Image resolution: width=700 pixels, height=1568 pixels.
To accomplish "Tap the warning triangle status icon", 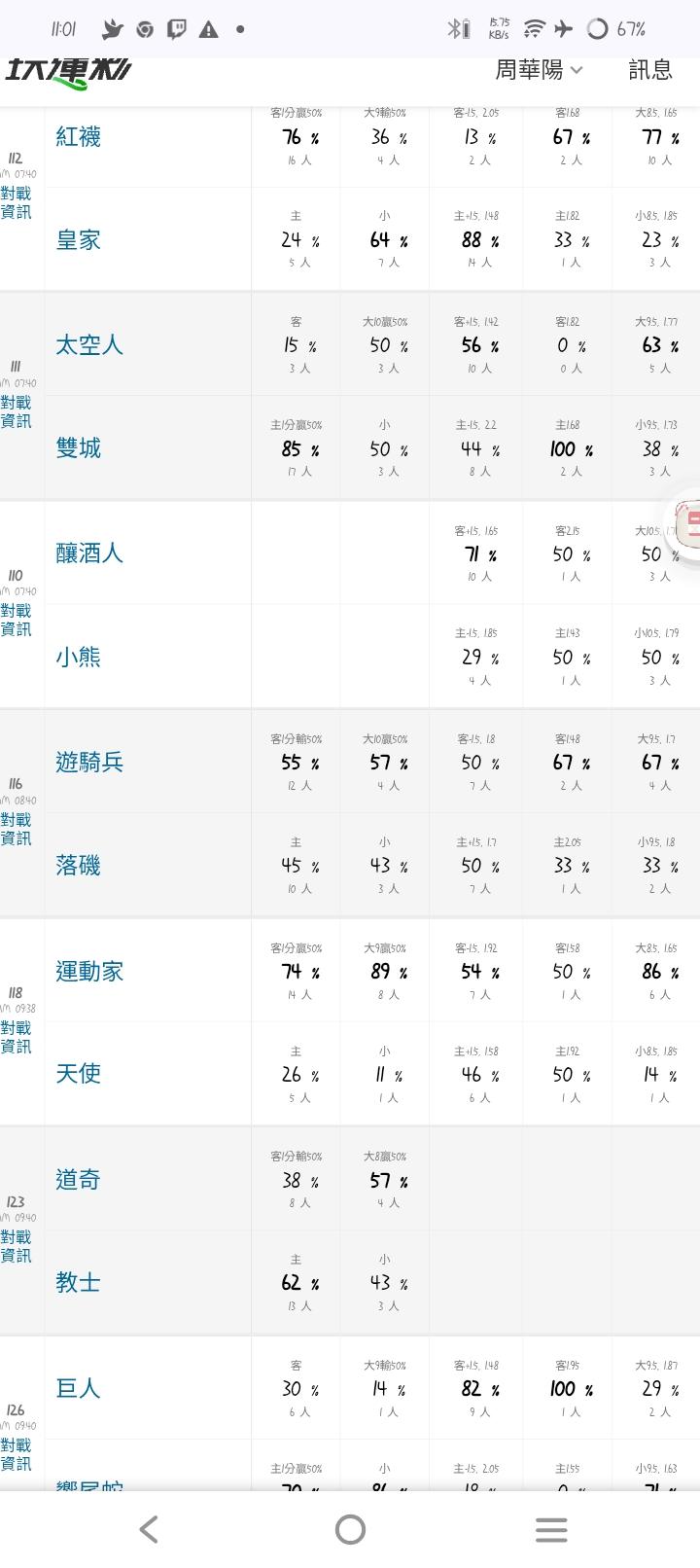I will (x=209, y=29).
